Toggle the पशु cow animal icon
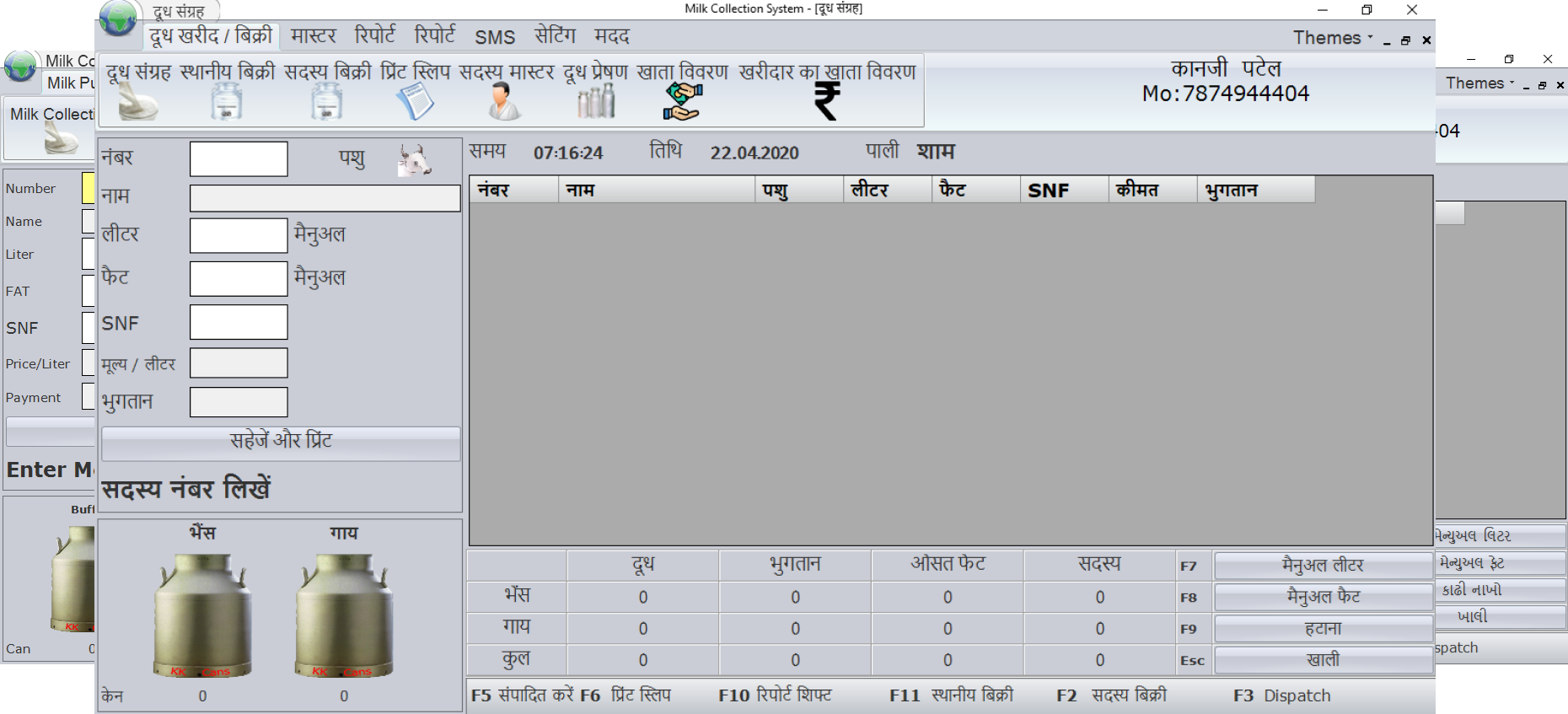Viewport: 1568px width, 714px height. click(x=414, y=159)
